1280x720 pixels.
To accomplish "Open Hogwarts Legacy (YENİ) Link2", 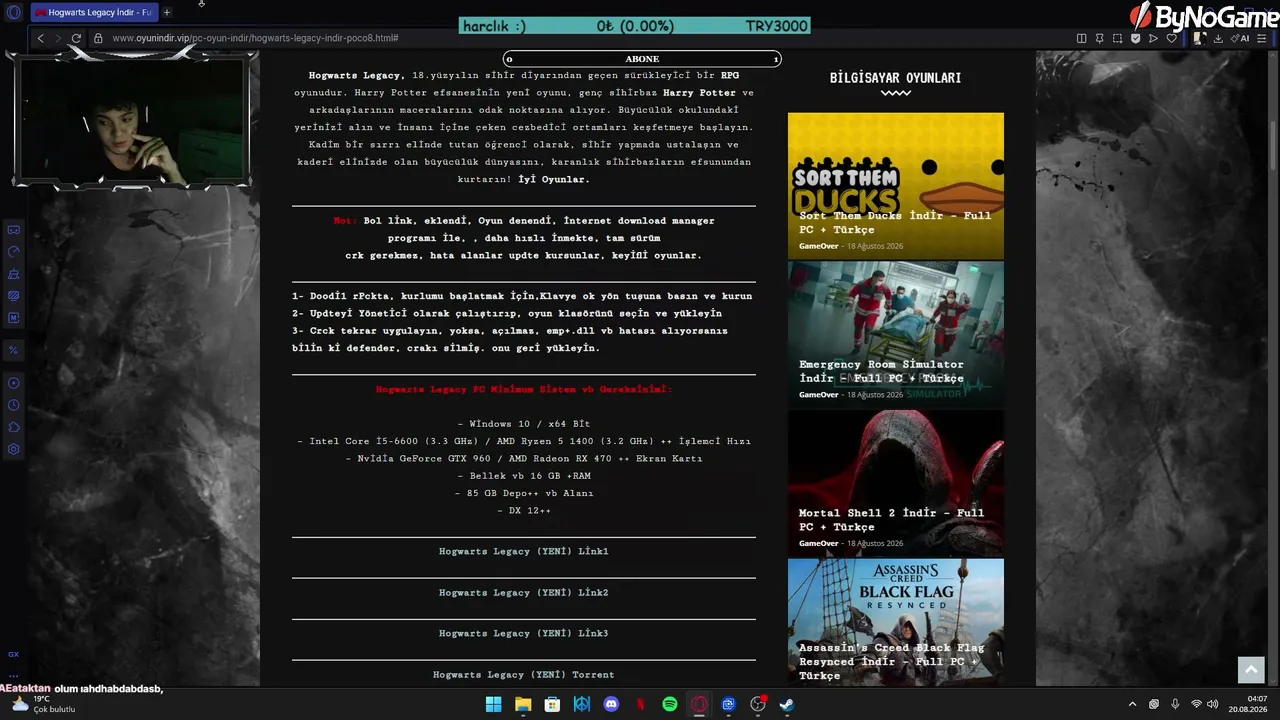I will tap(524, 592).
